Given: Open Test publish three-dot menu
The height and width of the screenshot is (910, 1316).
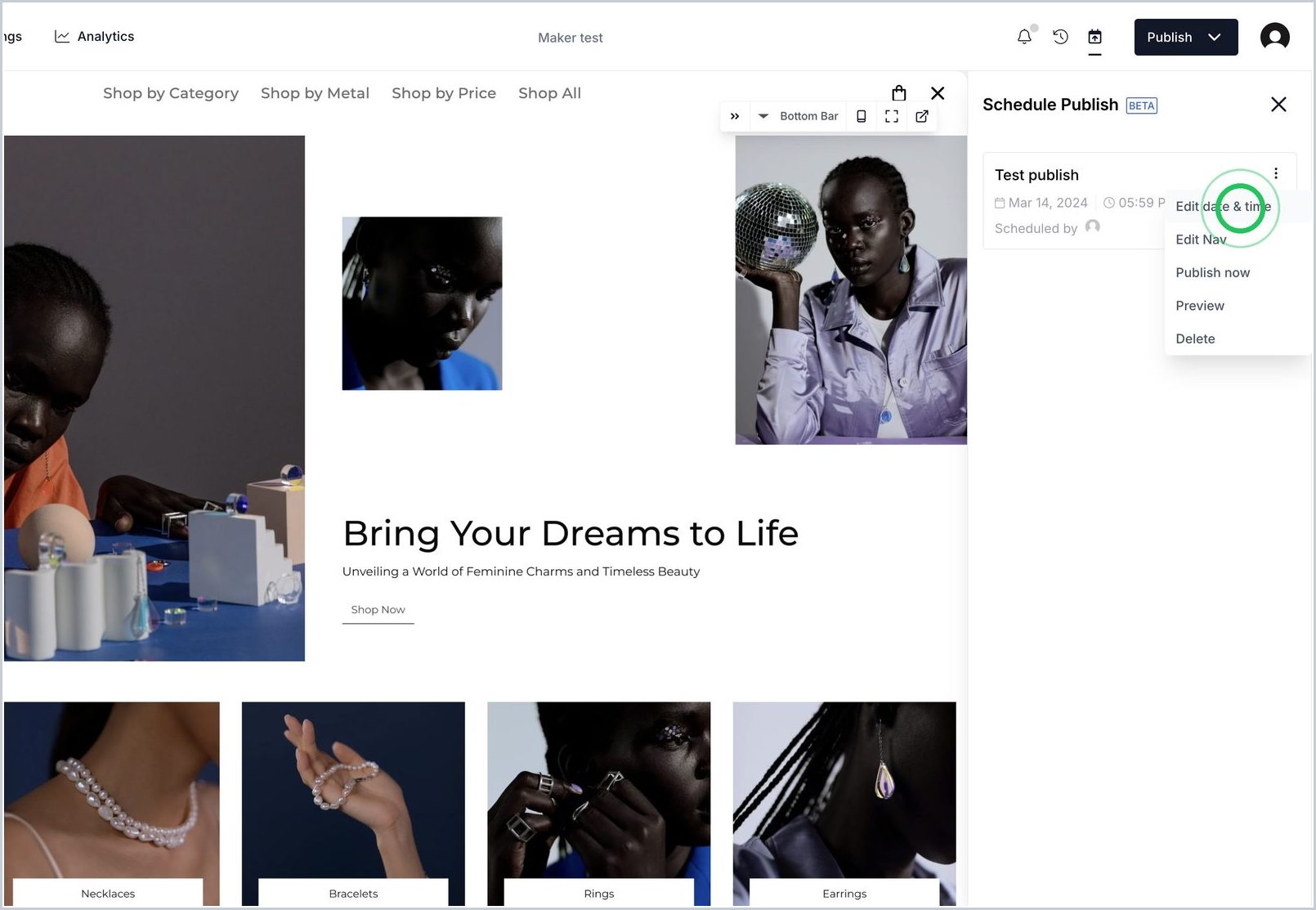Looking at the screenshot, I should coord(1276,173).
